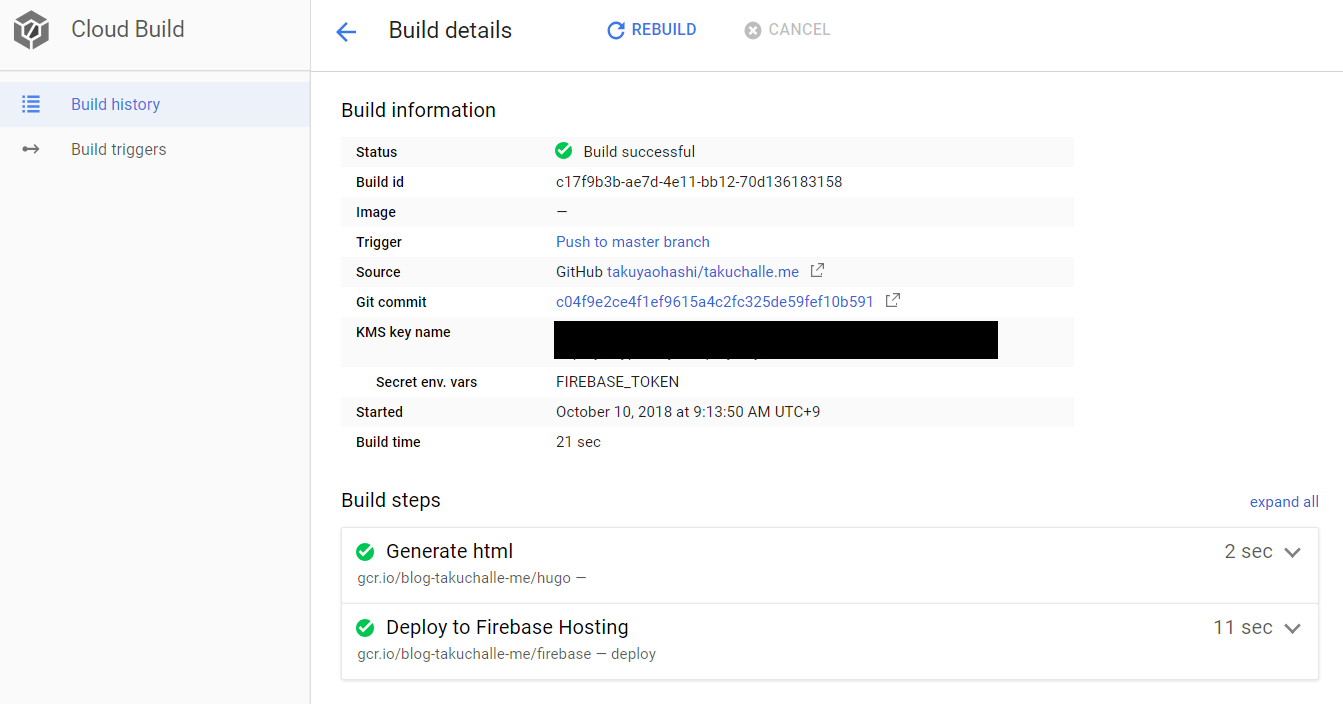The image size is (1343, 704).
Task: Click the Trigger row label
Action: click(379, 242)
